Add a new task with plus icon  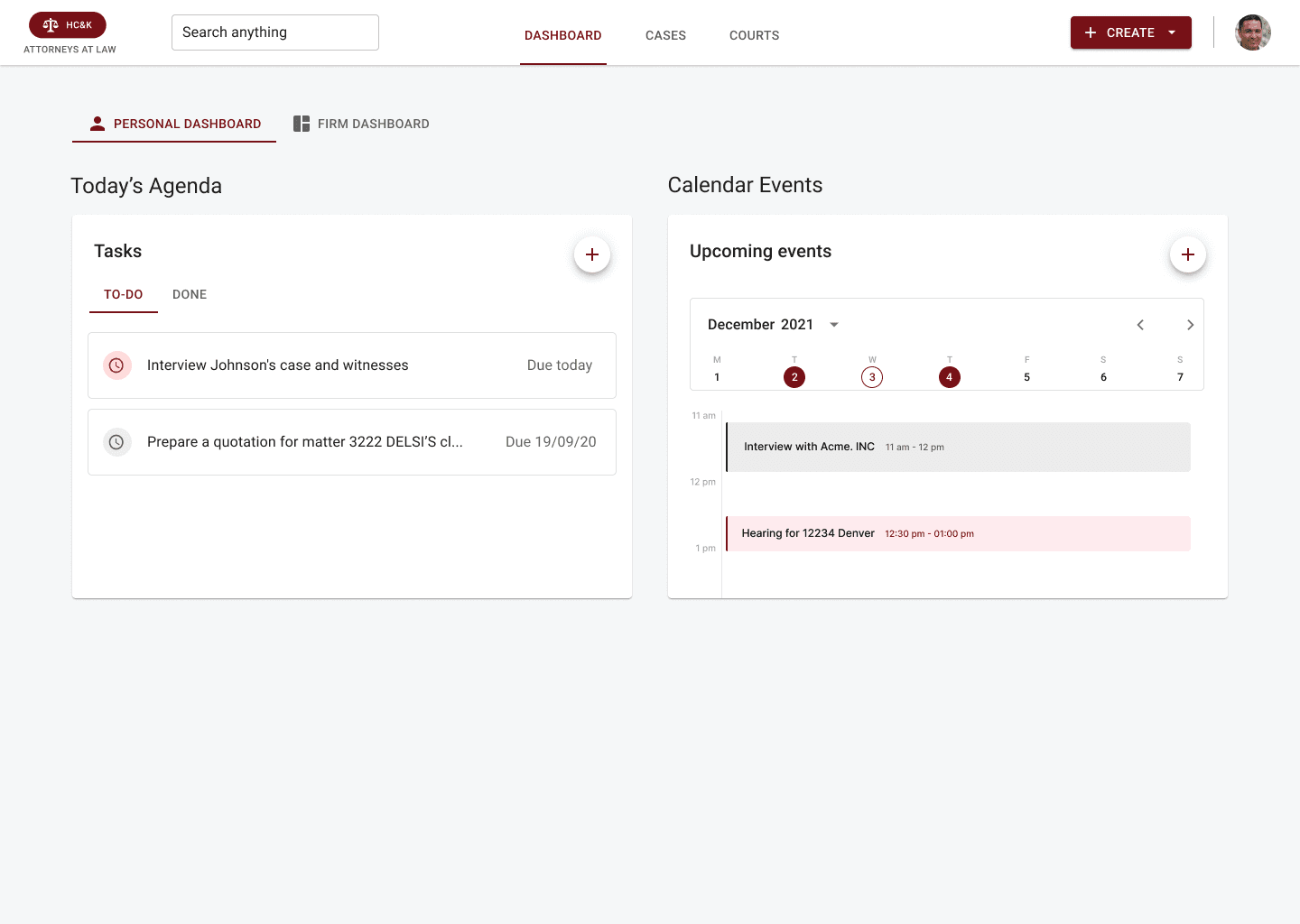click(x=592, y=254)
